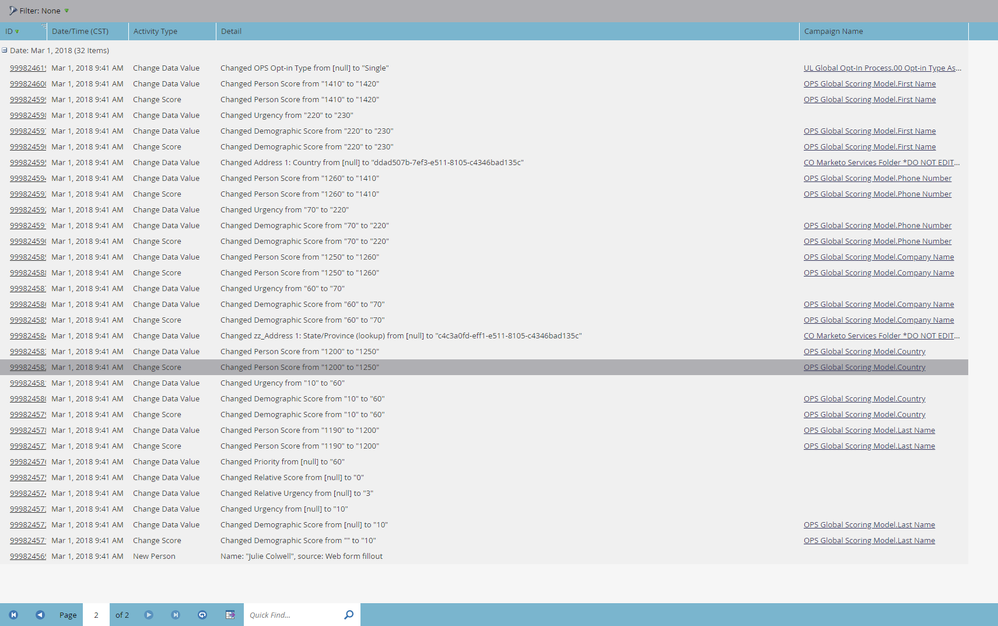Open the Filter: None dropdown
Viewport: 998px width, 626px height.
click(x=66, y=11)
